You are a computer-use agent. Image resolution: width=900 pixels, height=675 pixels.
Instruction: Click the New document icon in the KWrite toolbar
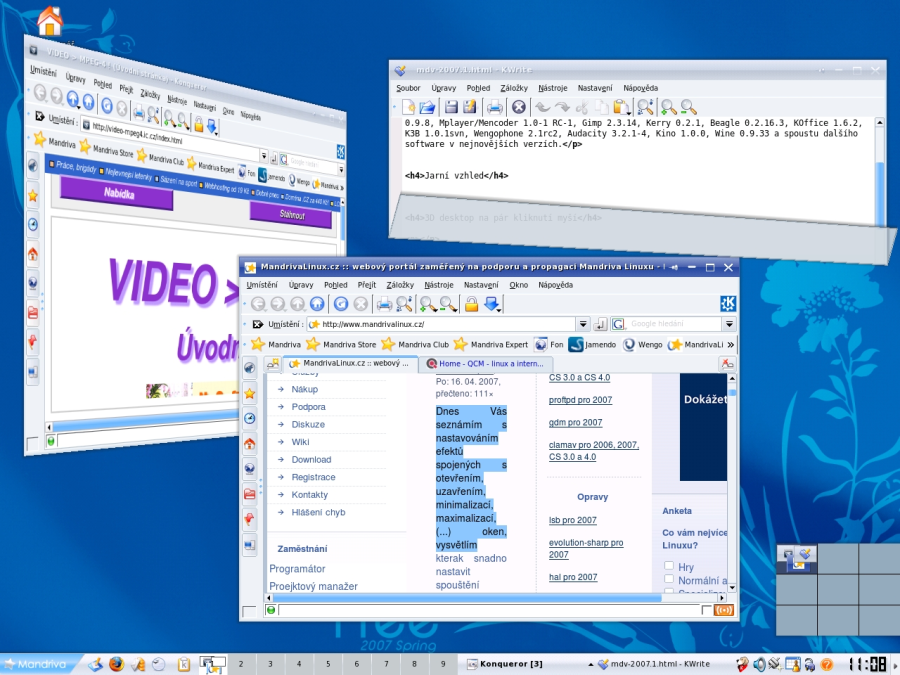[x=408, y=107]
